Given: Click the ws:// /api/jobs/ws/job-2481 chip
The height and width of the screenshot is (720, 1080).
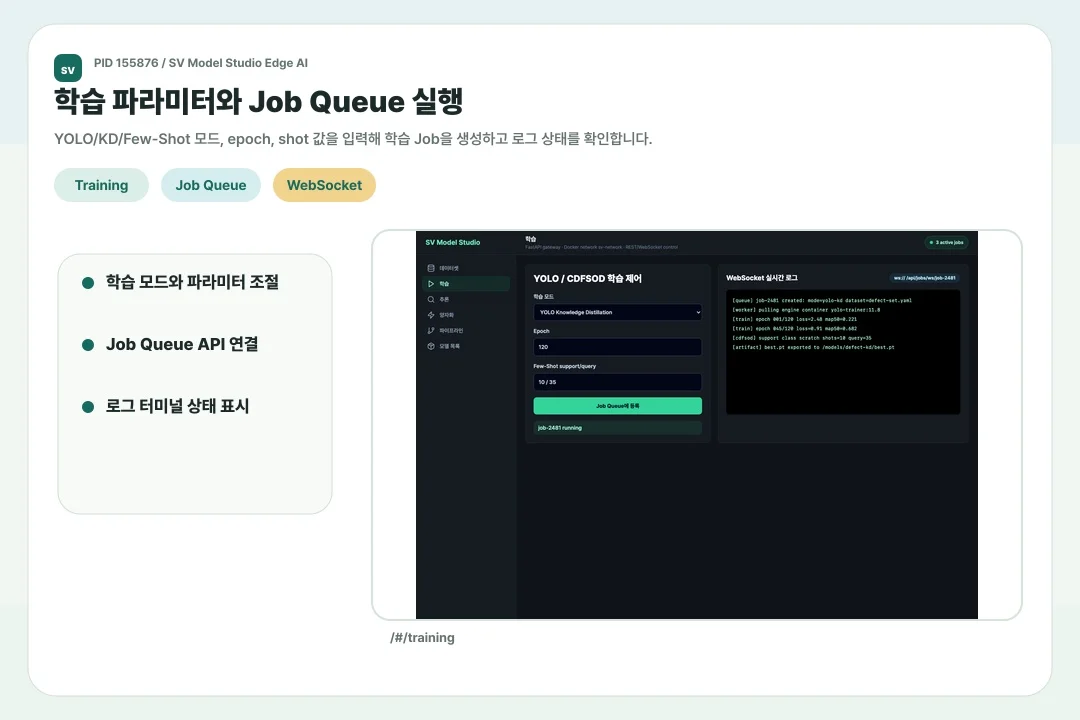Looking at the screenshot, I should point(924,278).
